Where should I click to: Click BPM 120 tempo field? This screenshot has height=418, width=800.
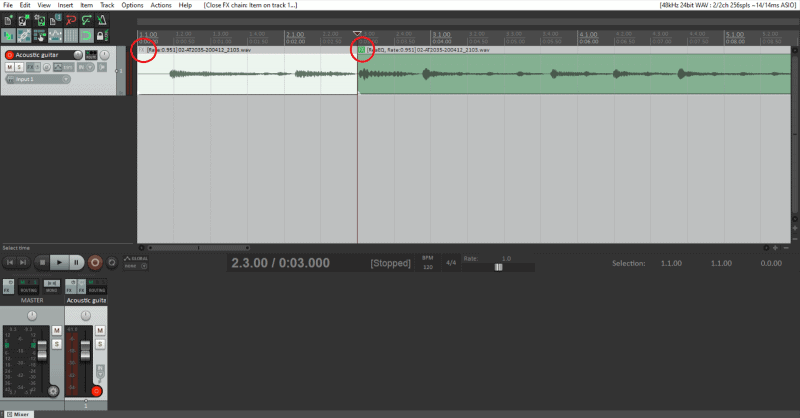[x=428, y=262]
